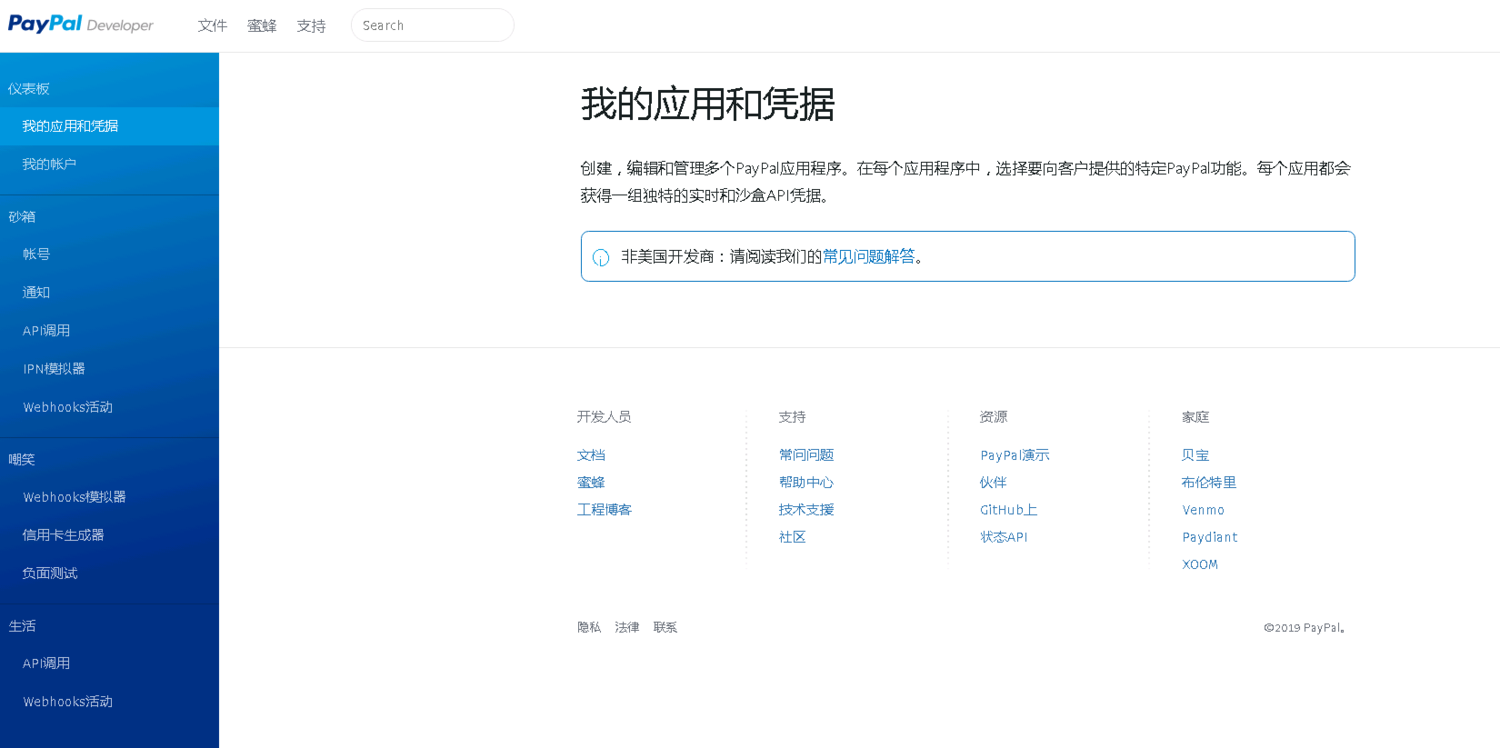1500x748 pixels.
Task: Open the 帮助中心 footer link
Action: pos(806,482)
